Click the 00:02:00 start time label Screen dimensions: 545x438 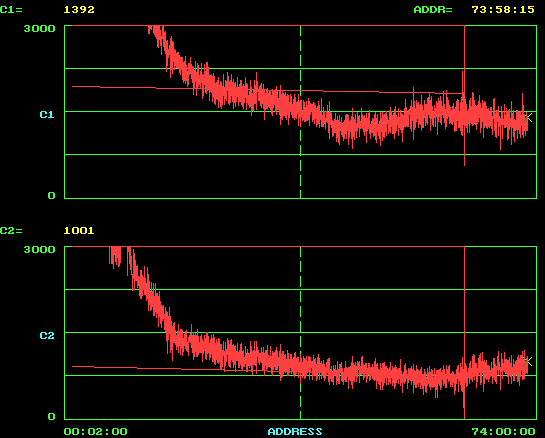point(96,431)
